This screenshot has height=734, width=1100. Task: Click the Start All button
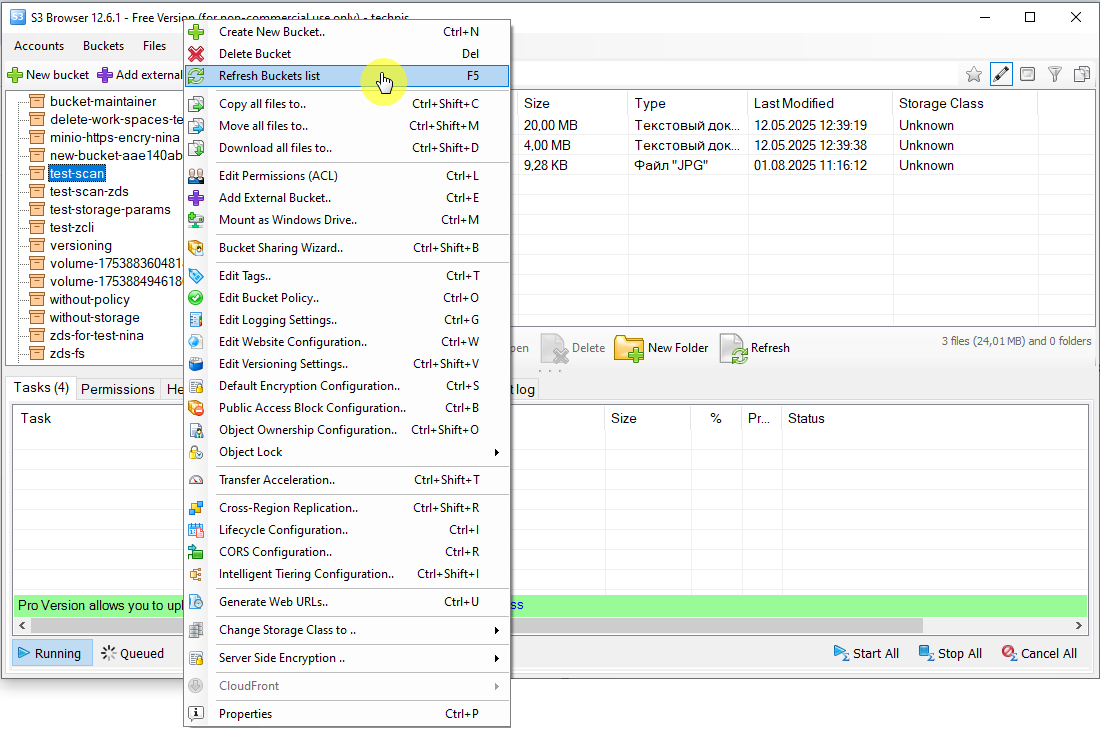click(x=866, y=653)
